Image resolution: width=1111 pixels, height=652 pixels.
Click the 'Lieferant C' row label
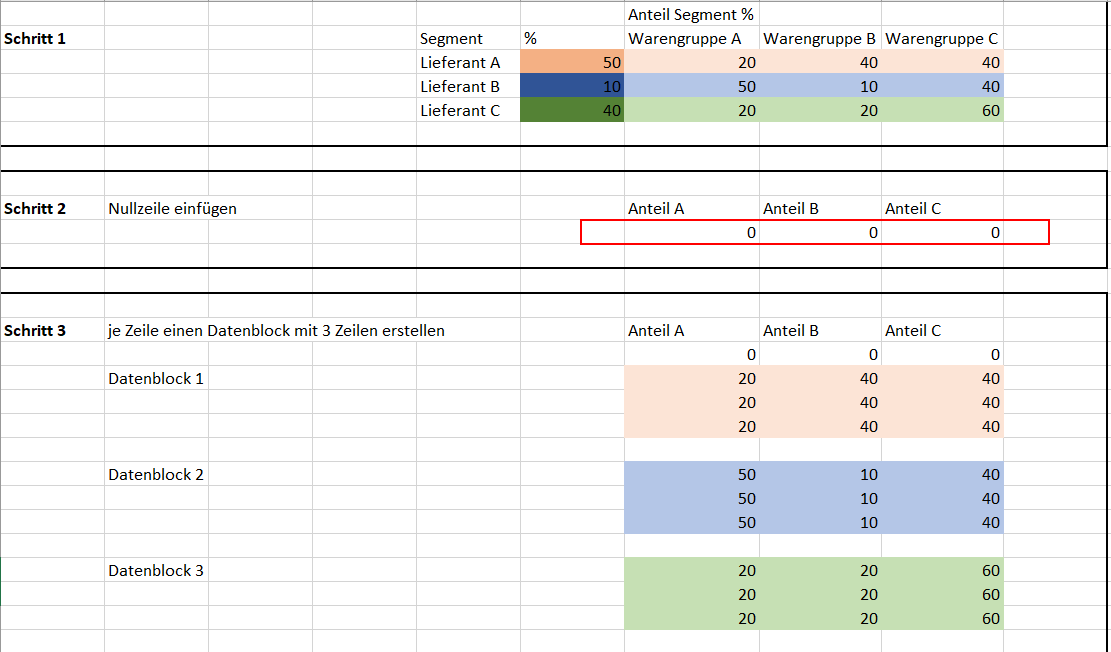pos(468,111)
